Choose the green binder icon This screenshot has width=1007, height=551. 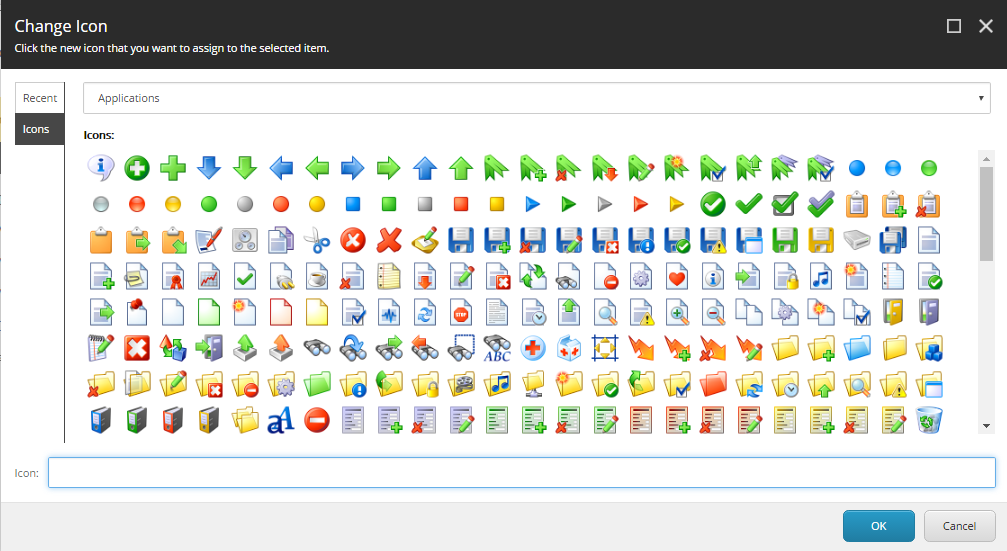click(x=137, y=421)
